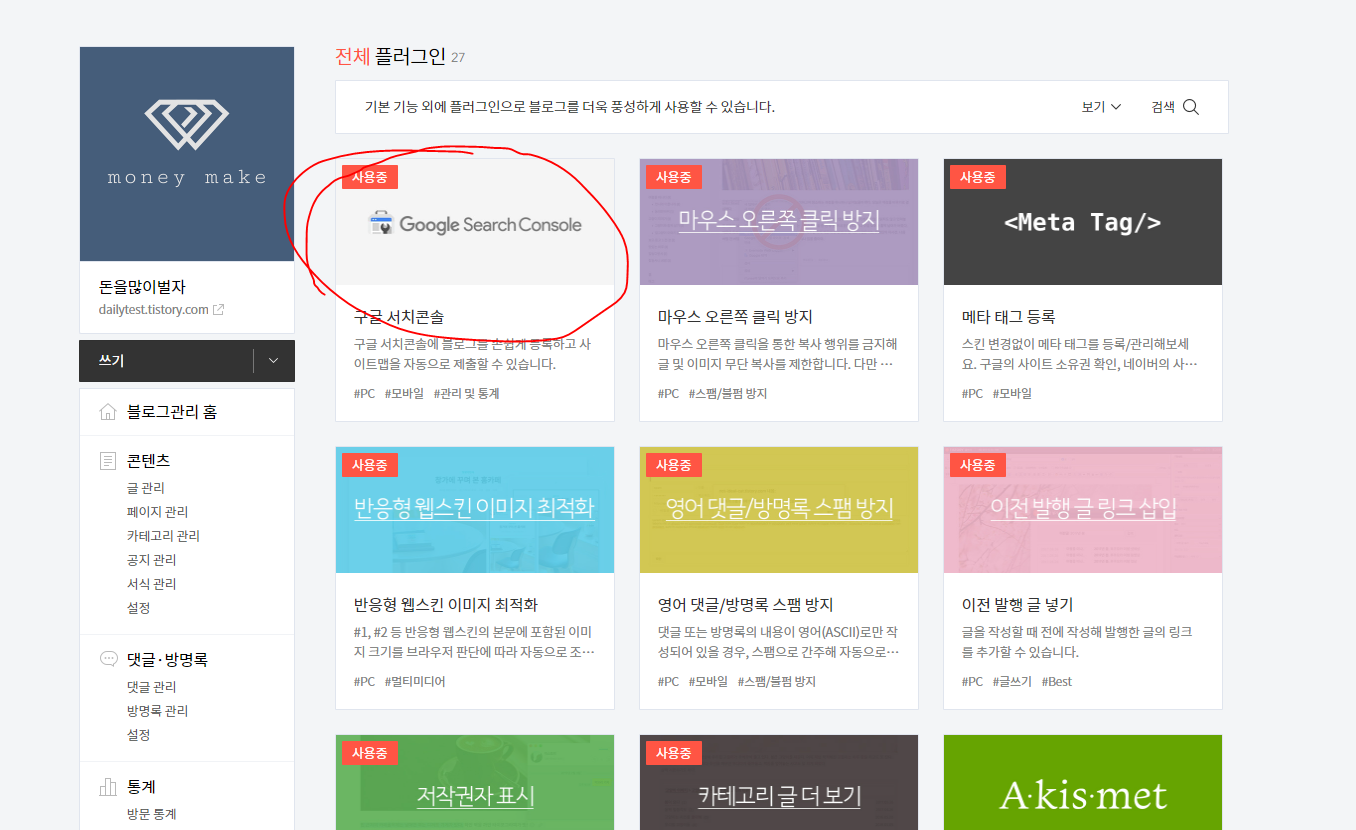
Task: Click #Best tag
Action: [1057, 682]
